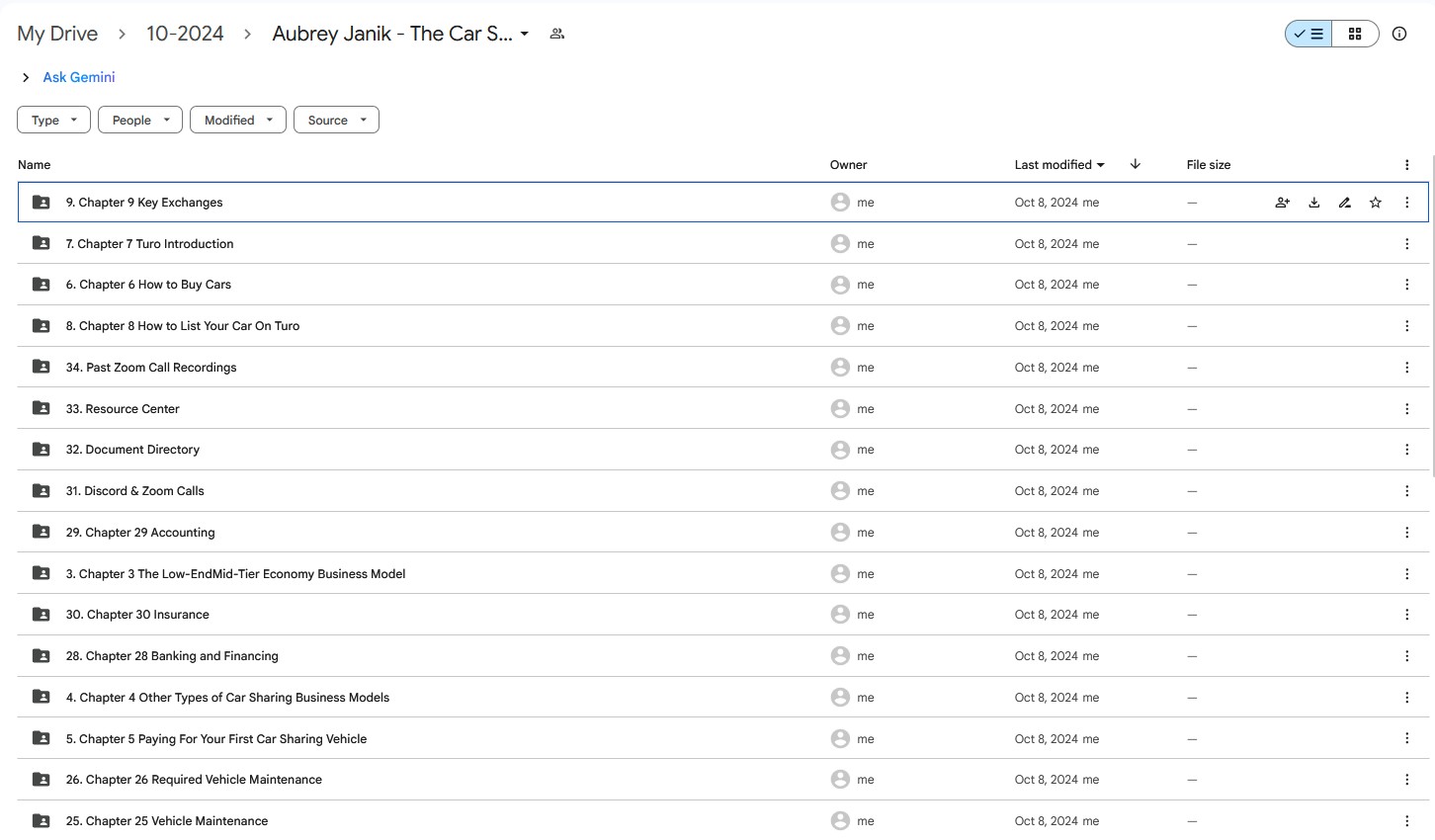Select 28. Chapter 28 Banking and Financing
1435x840 pixels.
click(x=722, y=656)
